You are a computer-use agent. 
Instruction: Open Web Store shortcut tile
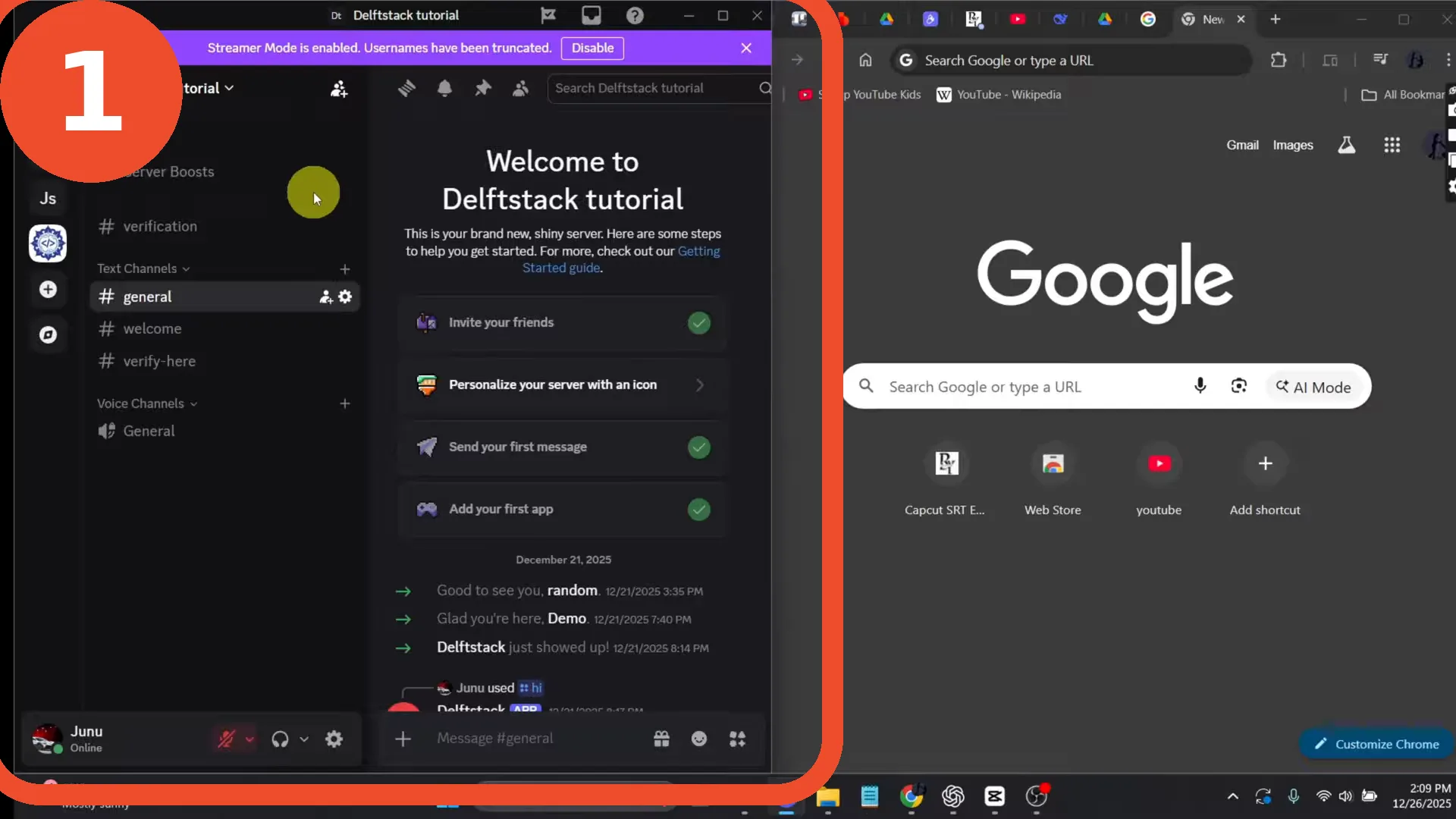click(1053, 479)
